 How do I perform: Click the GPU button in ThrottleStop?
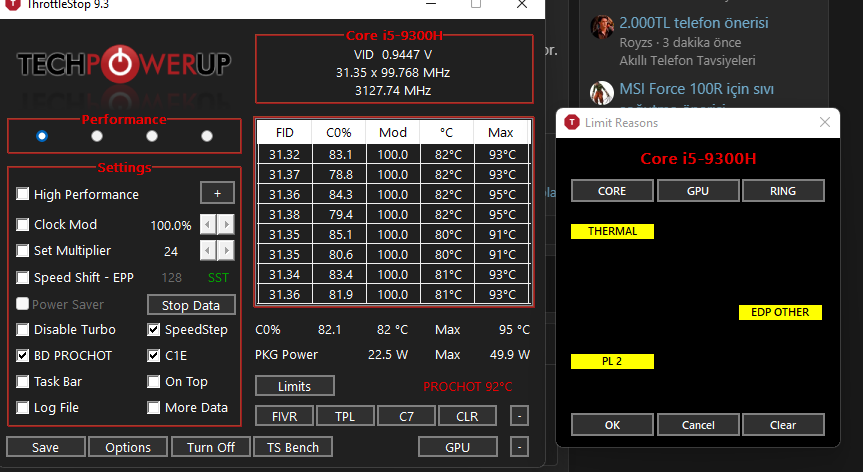pyautogui.click(x=457, y=447)
